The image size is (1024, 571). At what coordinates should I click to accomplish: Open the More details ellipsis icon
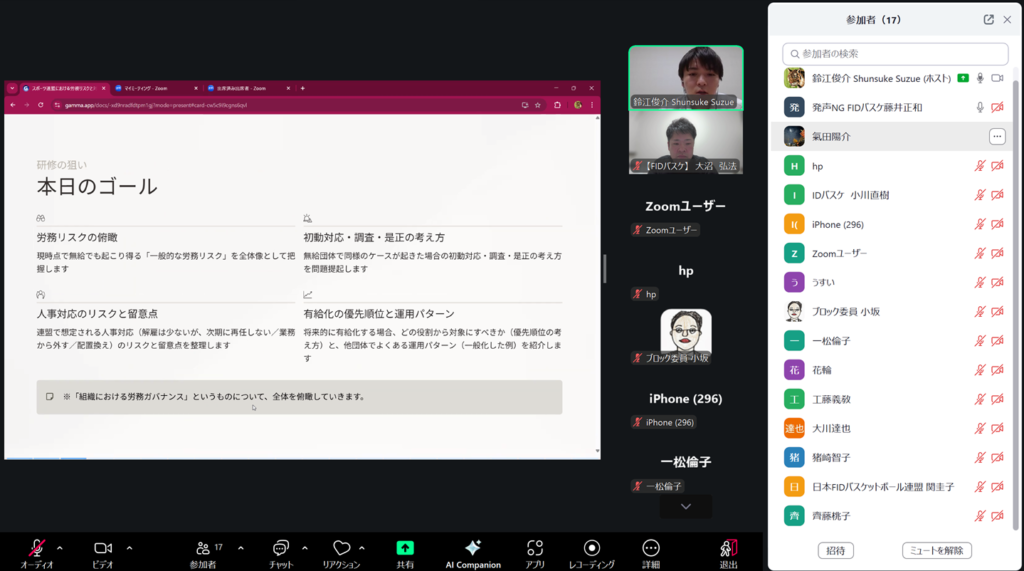651,548
